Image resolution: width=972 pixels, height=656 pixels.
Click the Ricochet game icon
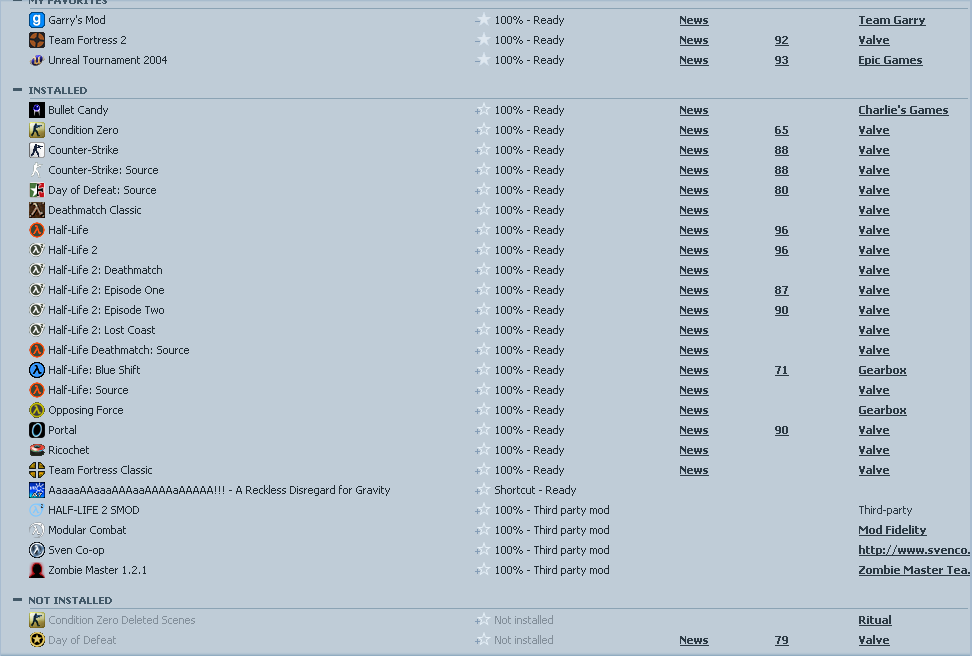37,450
